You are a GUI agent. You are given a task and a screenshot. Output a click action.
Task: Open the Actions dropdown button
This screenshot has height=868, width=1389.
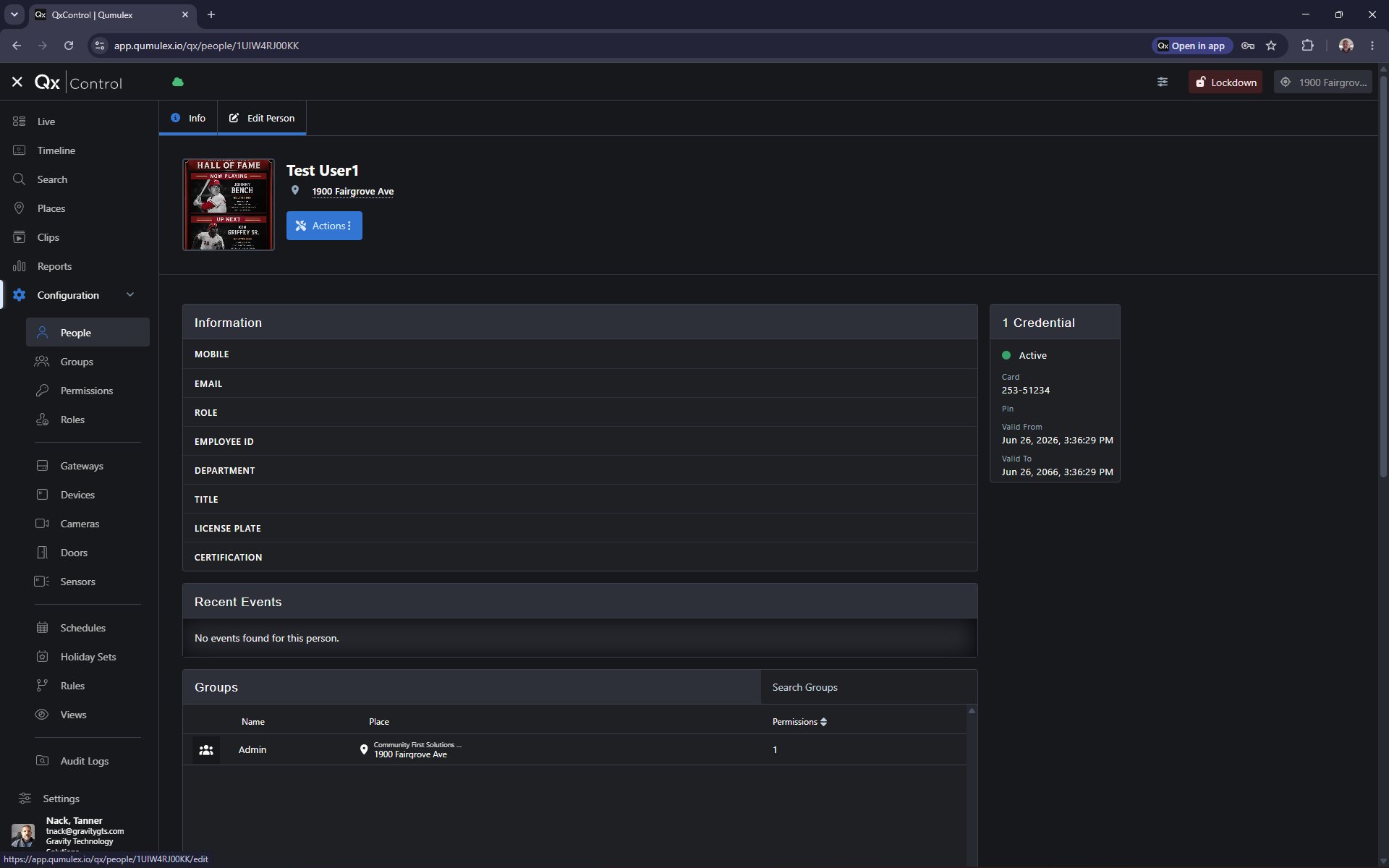point(324,226)
